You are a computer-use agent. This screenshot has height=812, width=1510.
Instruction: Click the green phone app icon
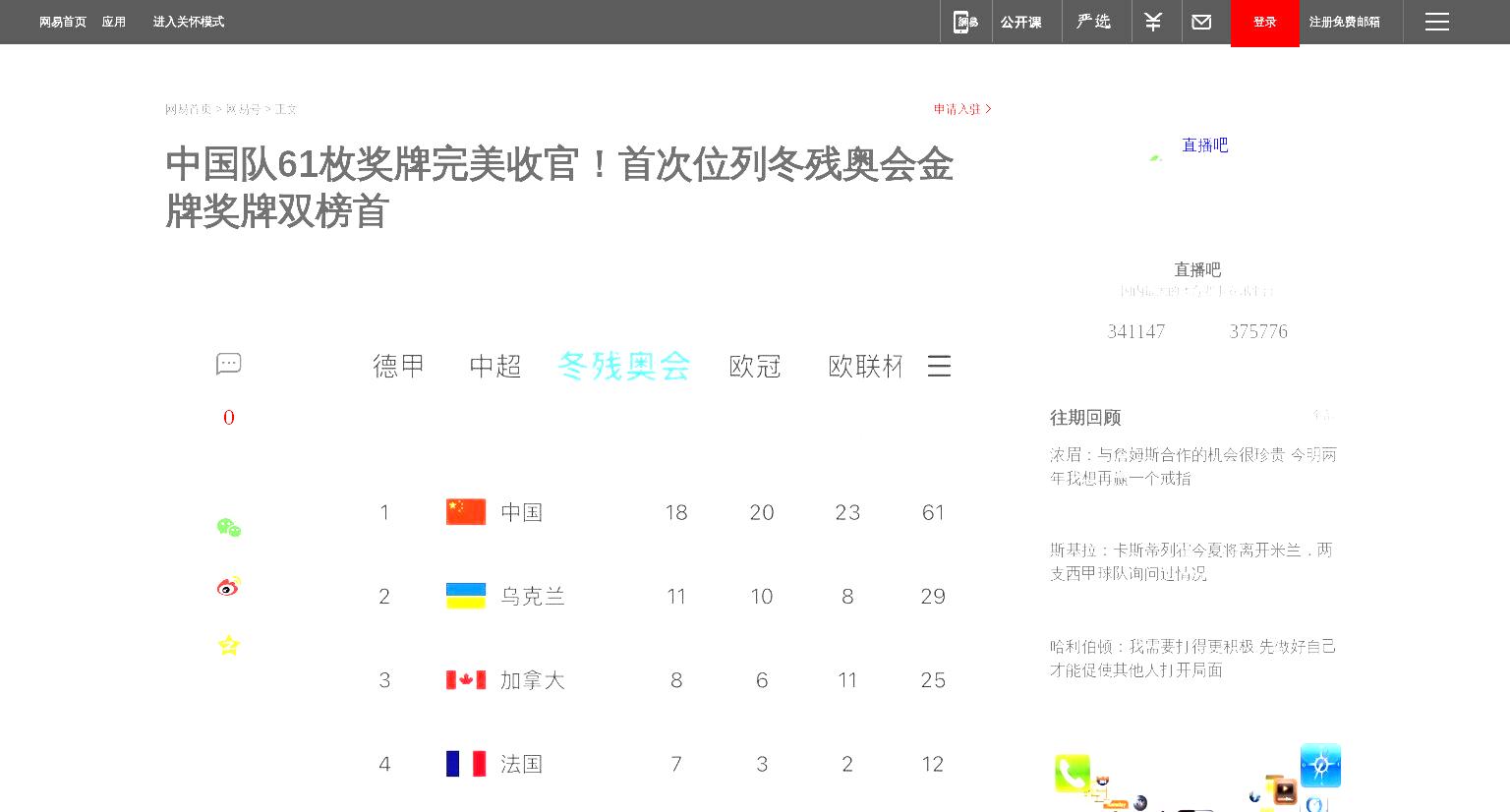point(1073,774)
